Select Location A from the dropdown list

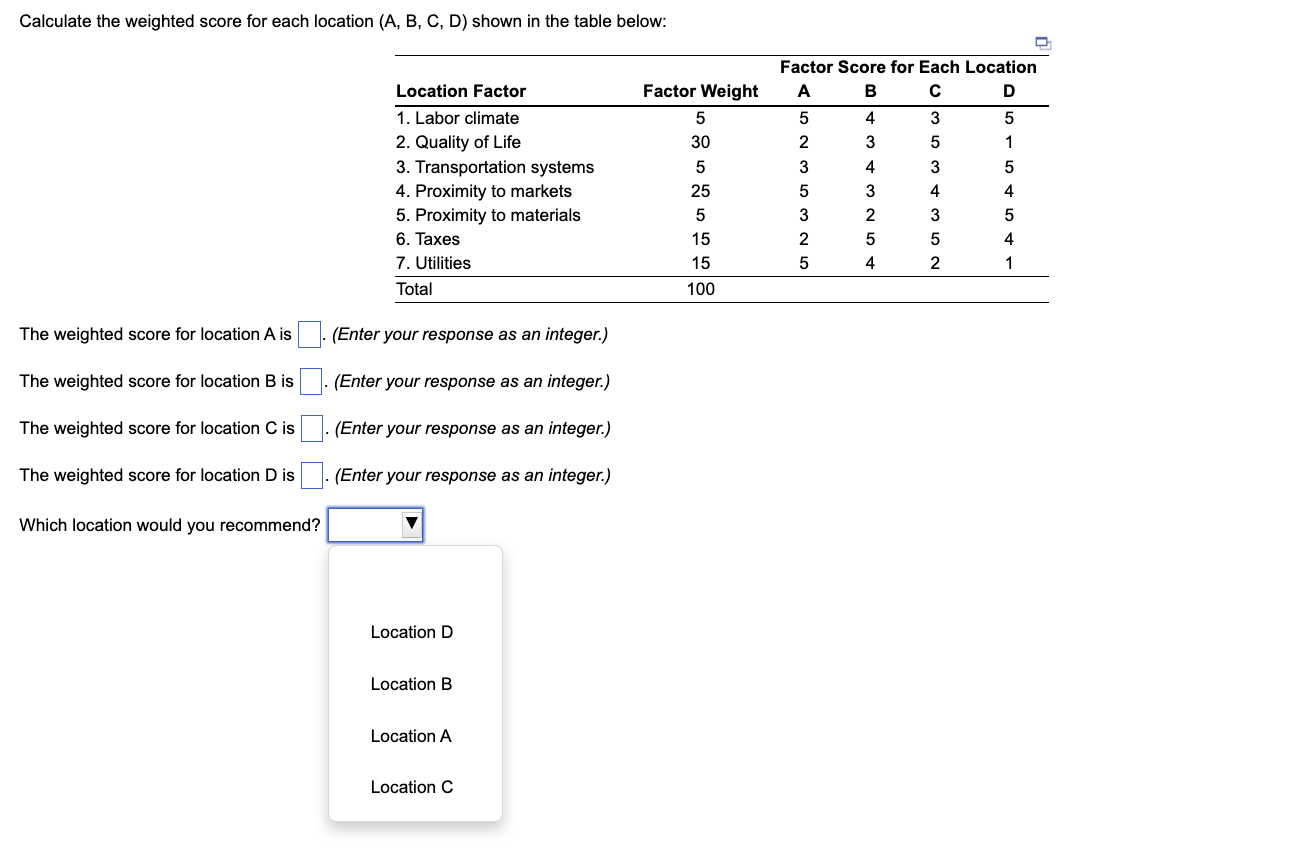coord(411,736)
